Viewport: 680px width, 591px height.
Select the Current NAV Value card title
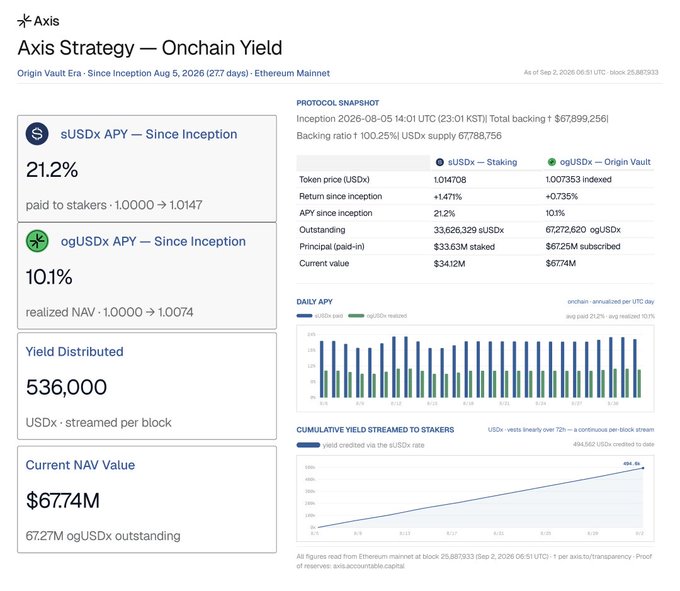(x=80, y=465)
